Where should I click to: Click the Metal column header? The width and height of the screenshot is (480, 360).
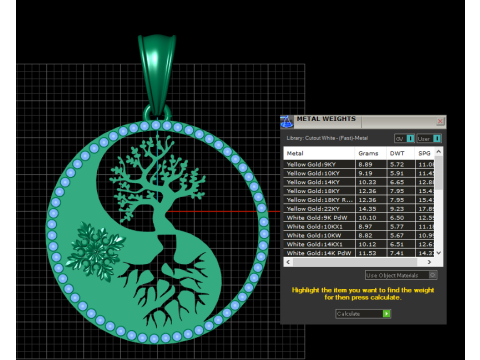[319, 153]
